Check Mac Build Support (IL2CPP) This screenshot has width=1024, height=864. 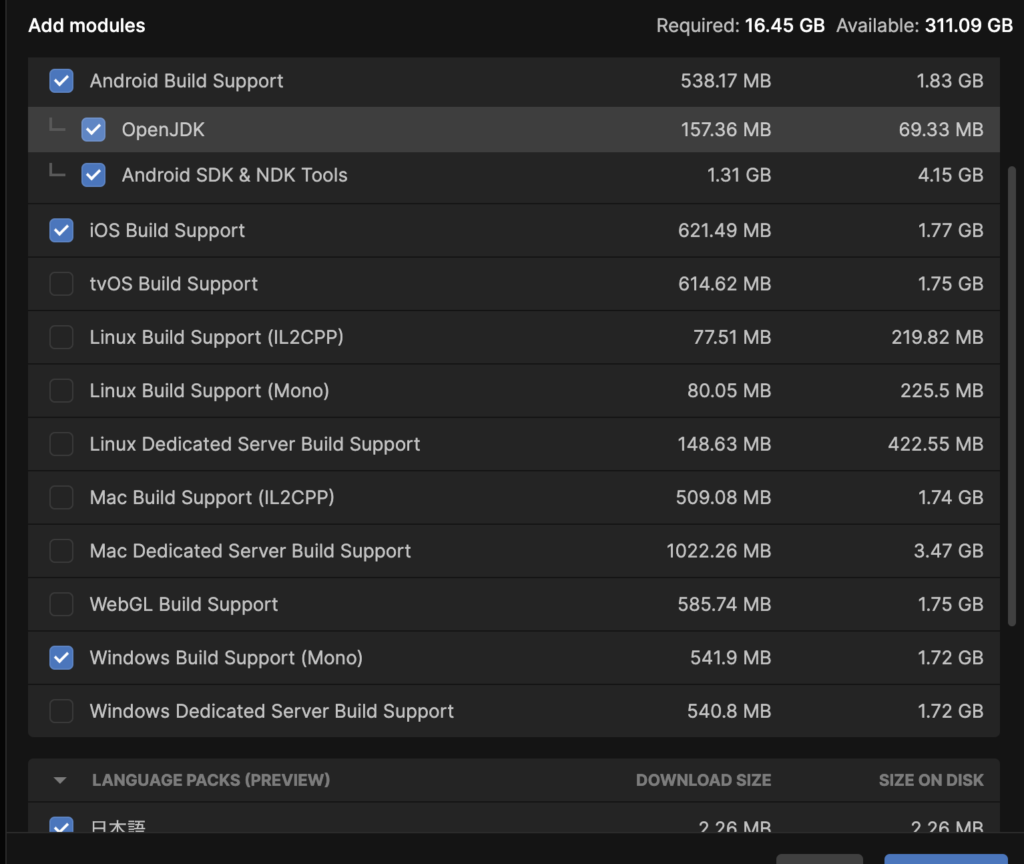[61, 497]
